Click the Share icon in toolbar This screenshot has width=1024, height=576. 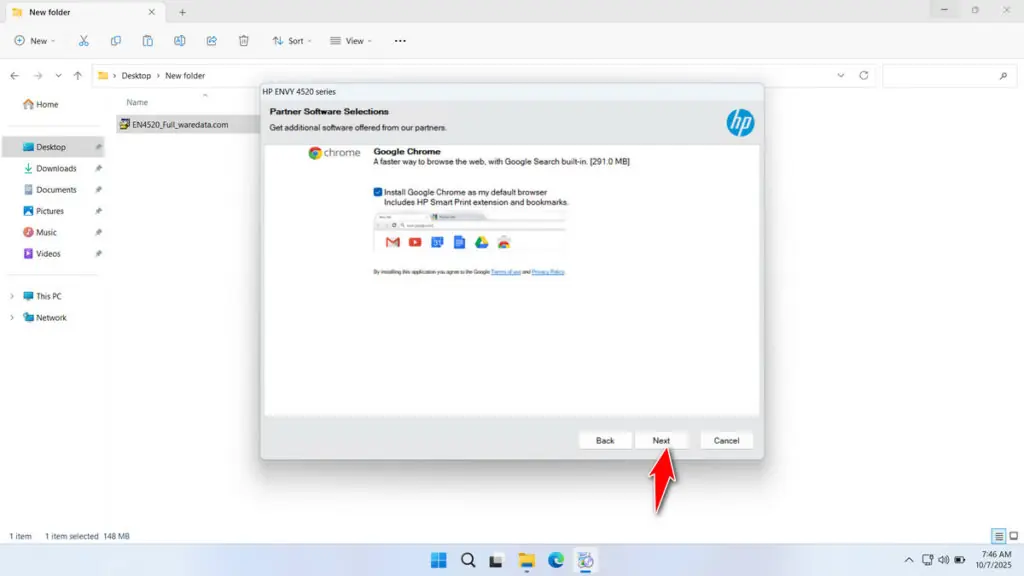(x=212, y=41)
